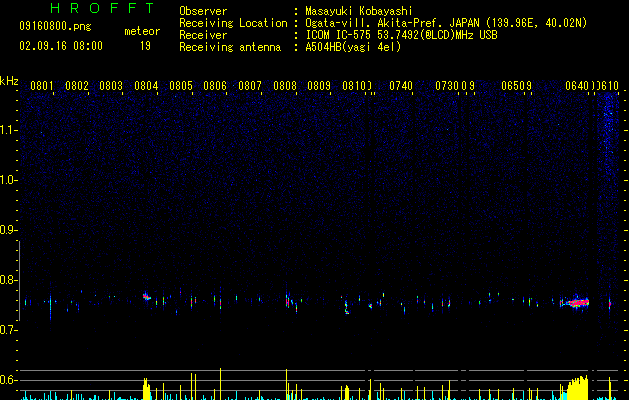Click the kHz axis unit label
This screenshot has width=629, height=400.
pos(9,81)
